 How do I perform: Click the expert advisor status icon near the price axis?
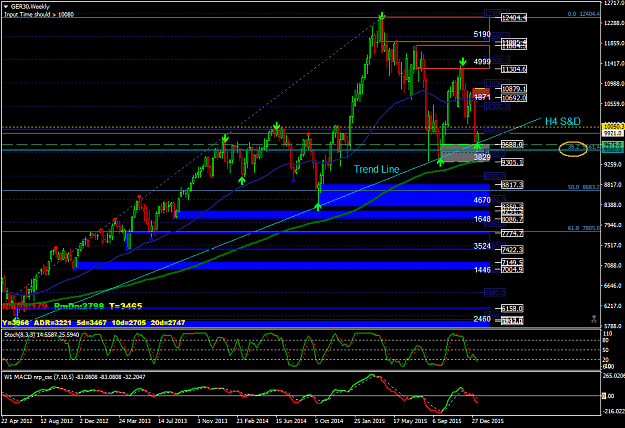[x=594, y=319]
